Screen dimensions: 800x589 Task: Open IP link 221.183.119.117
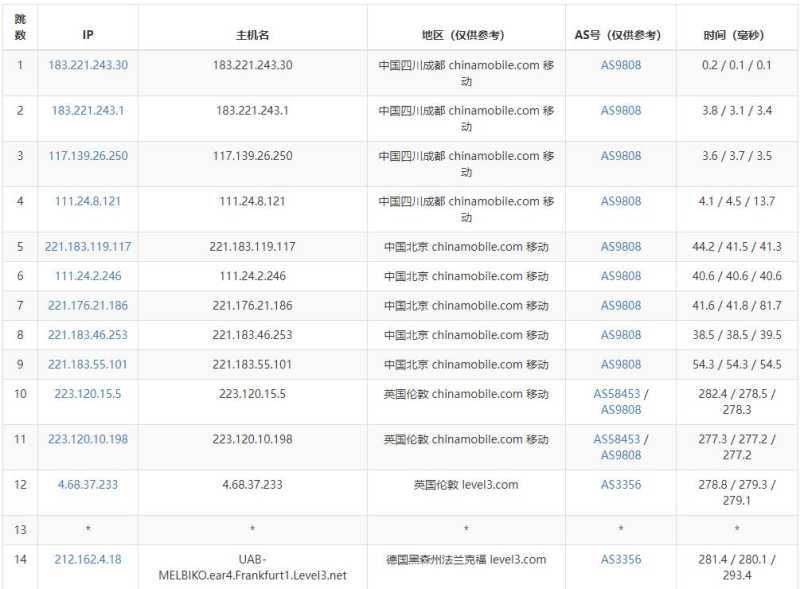[88, 247]
